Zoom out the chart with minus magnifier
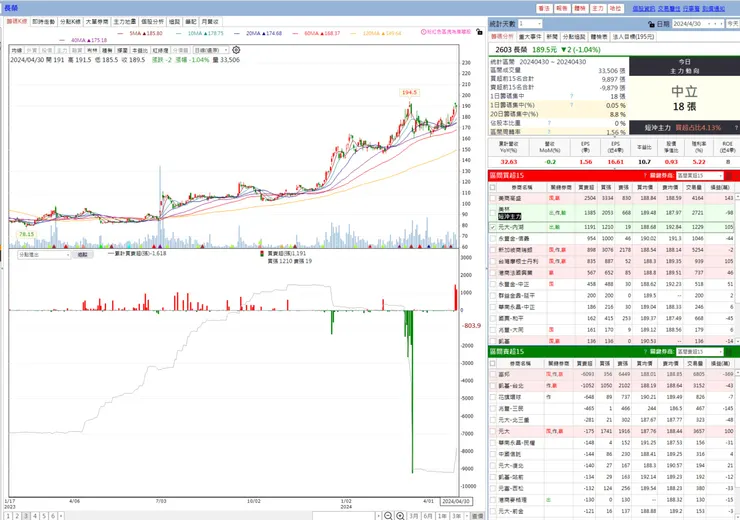Screen dimensions: 740x520 tap(387, 516)
